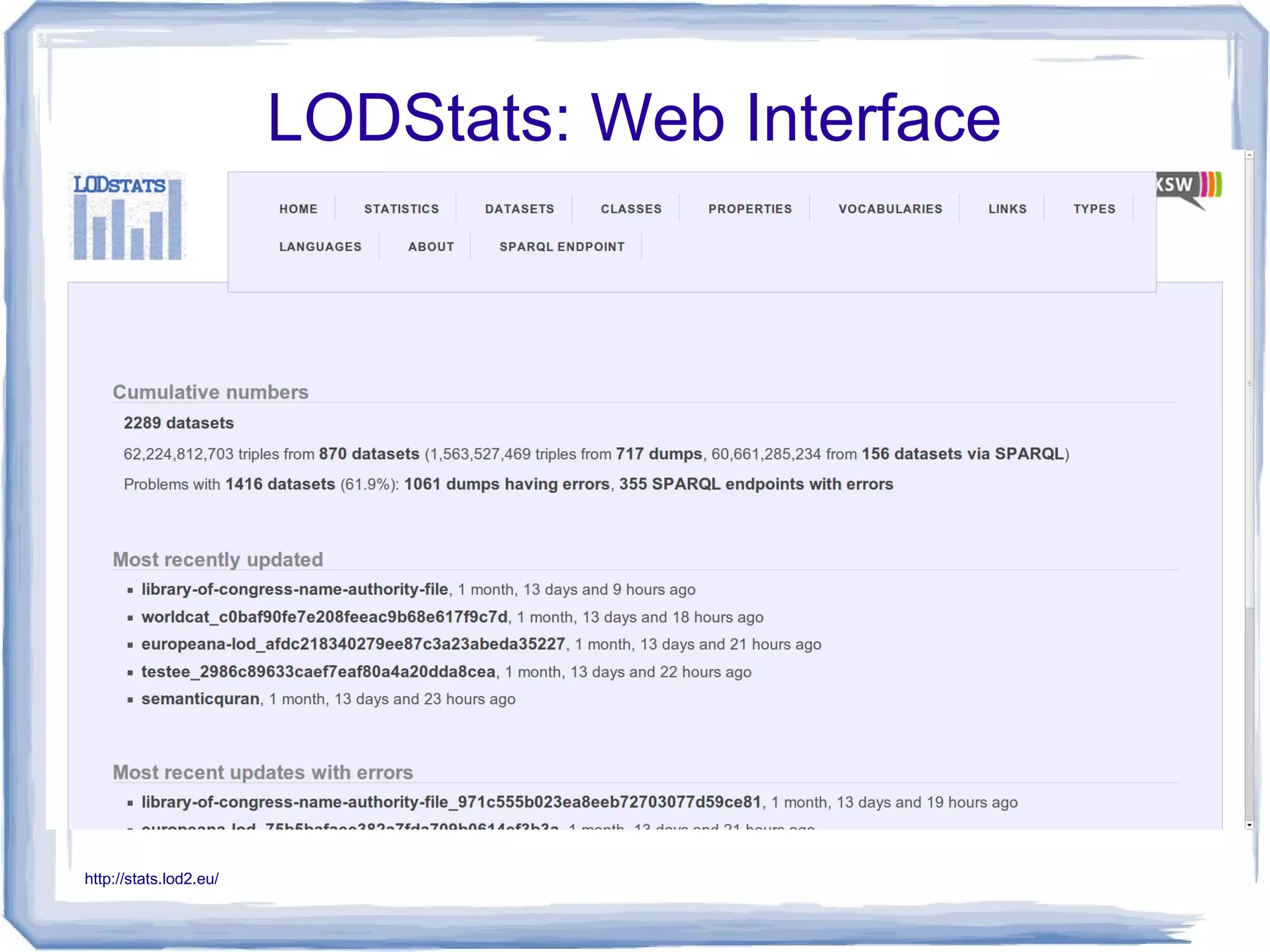This screenshot has height=952, width=1270.
Task: Click the LODStats: Web Interface slide title
Action: 634,117
